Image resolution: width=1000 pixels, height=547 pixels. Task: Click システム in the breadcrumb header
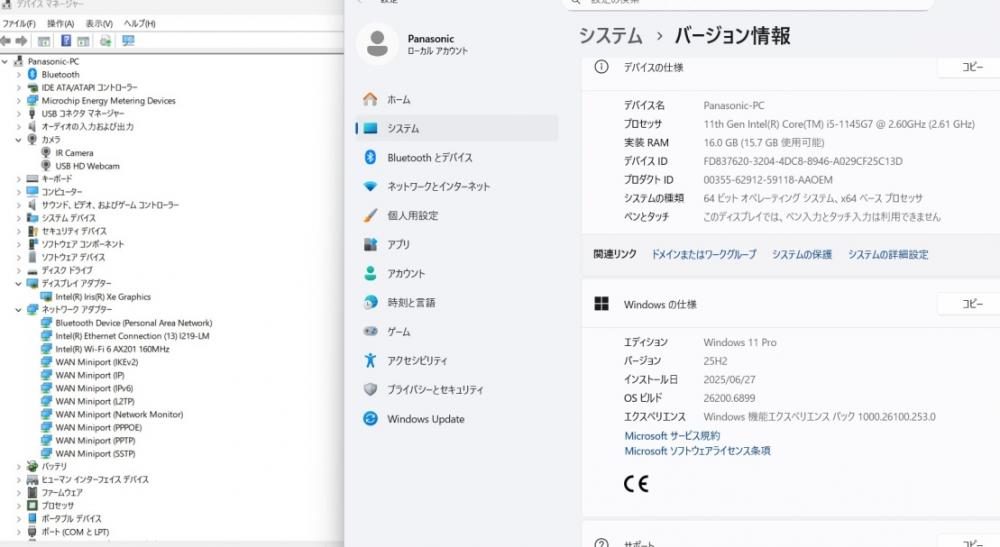point(610,35)
